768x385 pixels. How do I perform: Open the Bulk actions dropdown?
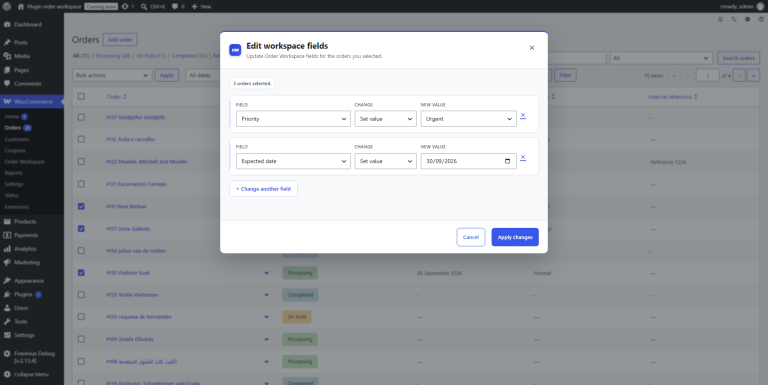(x=112, y=75)
